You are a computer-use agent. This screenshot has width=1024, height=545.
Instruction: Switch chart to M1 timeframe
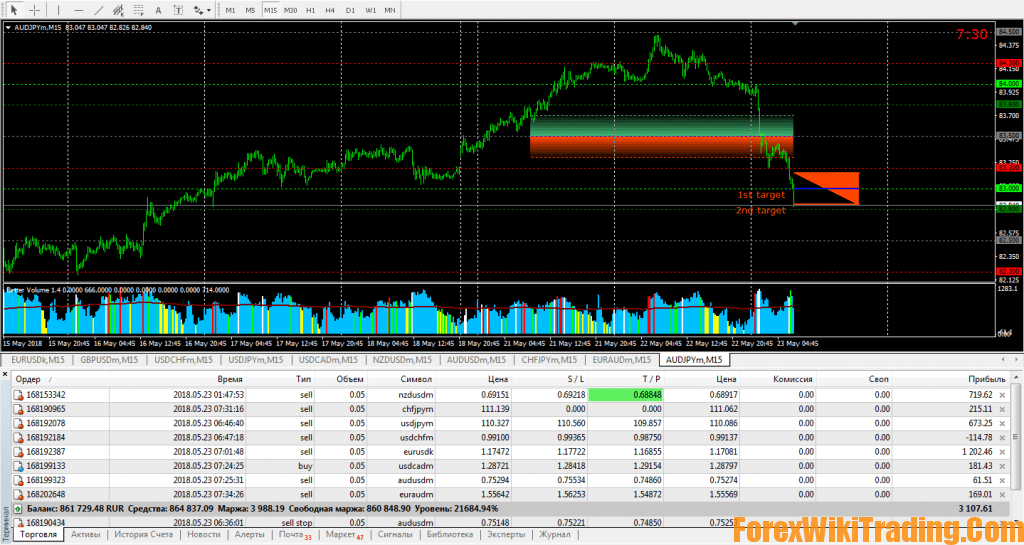[x=231, y=10]
